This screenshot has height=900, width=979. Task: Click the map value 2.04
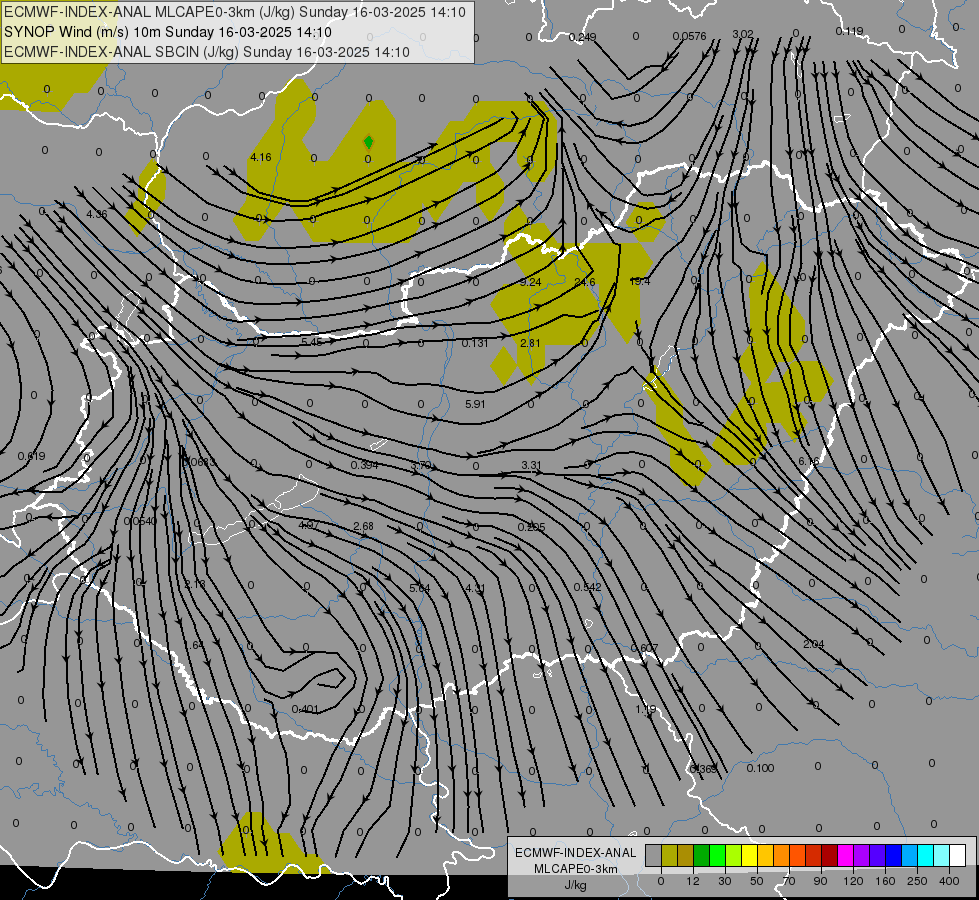point(814,645)
